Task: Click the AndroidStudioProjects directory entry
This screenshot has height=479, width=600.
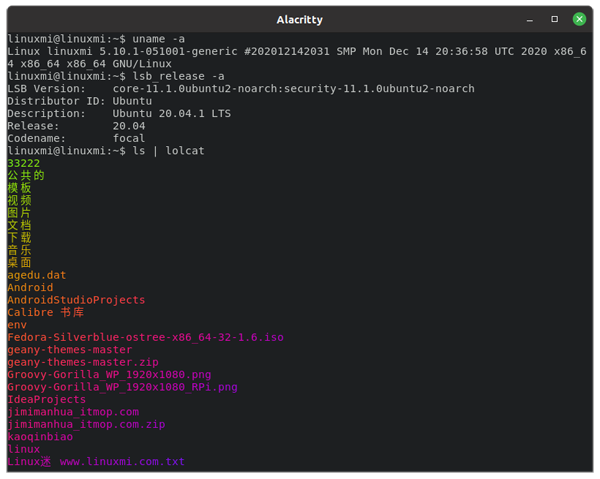Action: (x=76, y=300)
